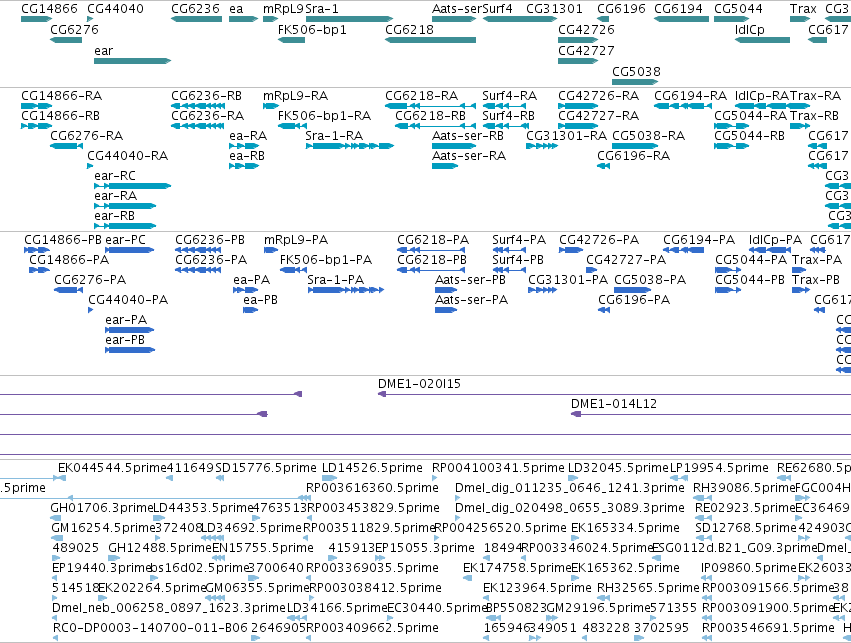Screen dimensions: 851x643
Task: Select the Aats-ser-RB transcript label
Action: [467, 136]
